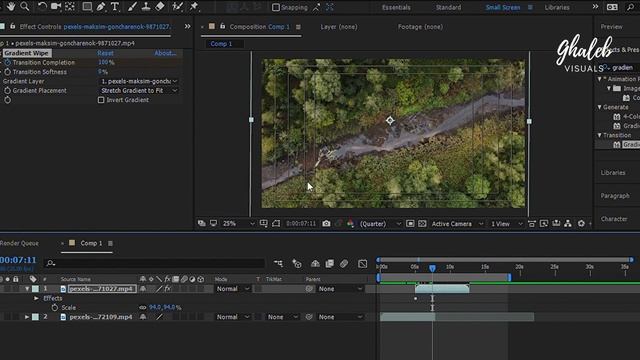Image resolution: width=640 pixels, height=360 pixels.
Task: Switch to the Essentials workspace
Action: click(x=396, y=7)
